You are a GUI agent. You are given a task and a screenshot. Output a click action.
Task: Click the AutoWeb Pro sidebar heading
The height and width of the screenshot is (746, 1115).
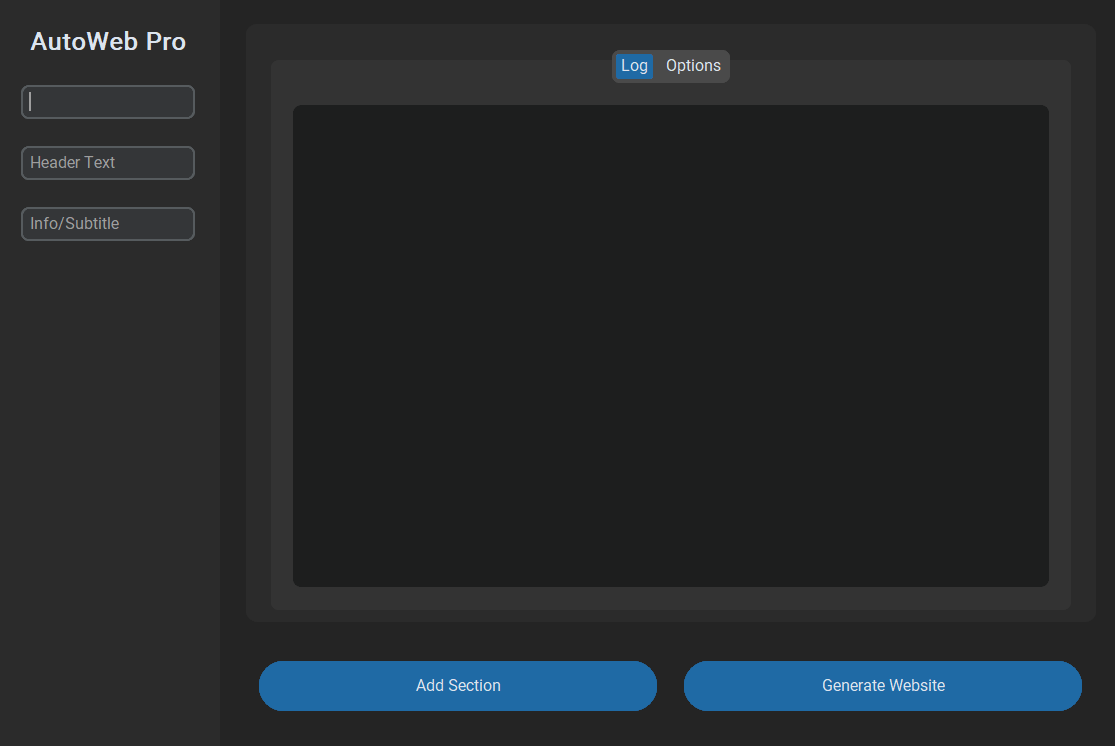pos(108,42)
